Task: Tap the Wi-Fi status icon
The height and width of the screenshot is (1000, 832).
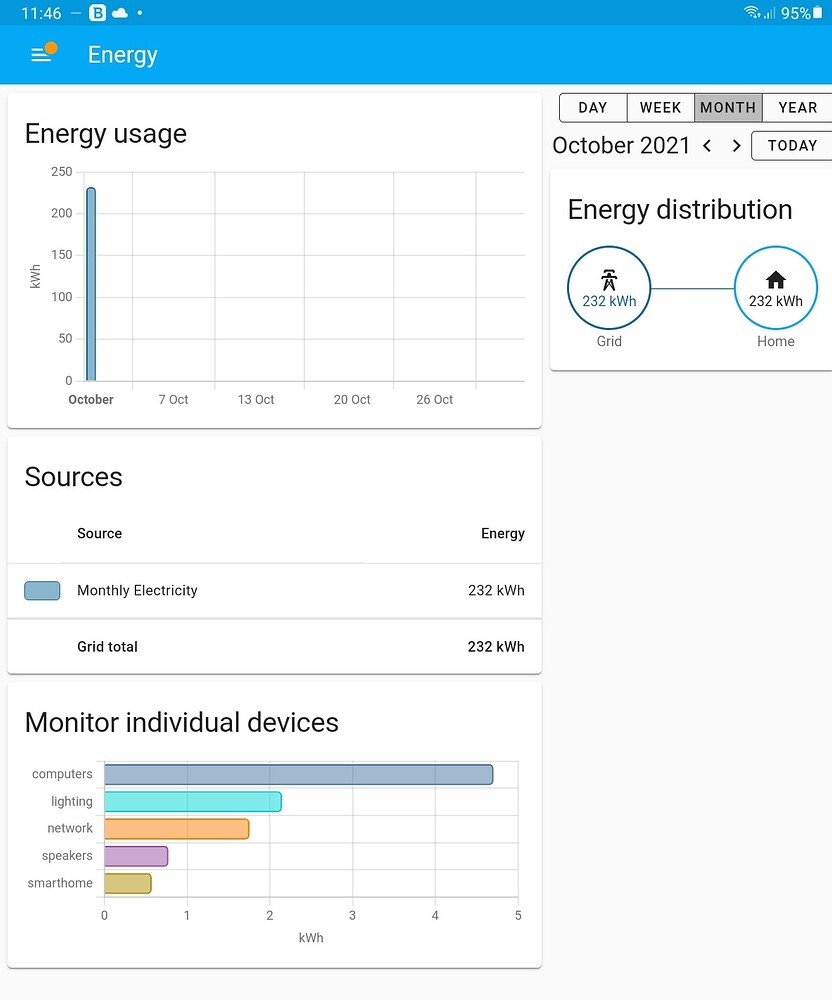Action: click(752, 12)
